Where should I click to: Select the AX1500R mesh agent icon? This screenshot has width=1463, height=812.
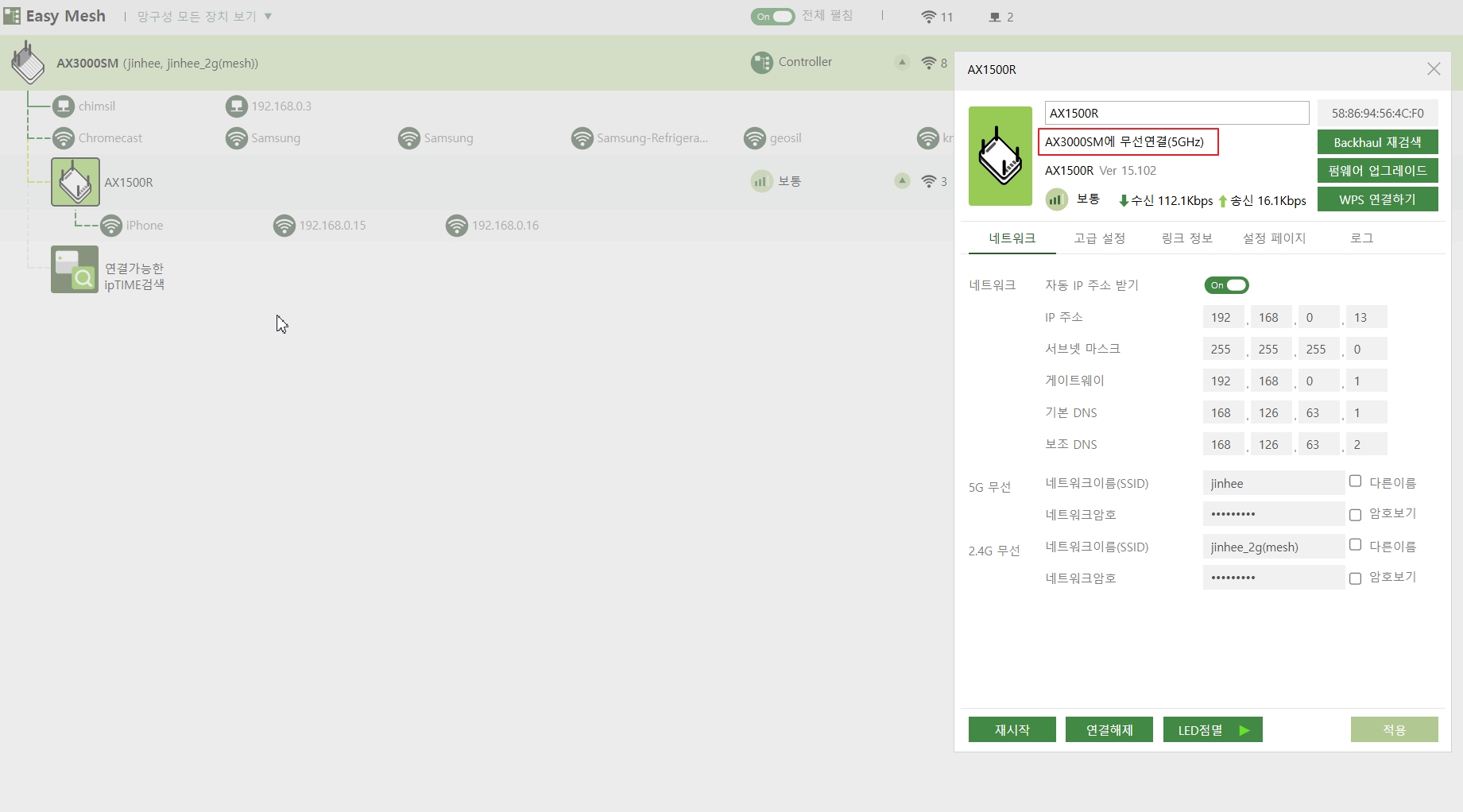[x=75, y=182]
